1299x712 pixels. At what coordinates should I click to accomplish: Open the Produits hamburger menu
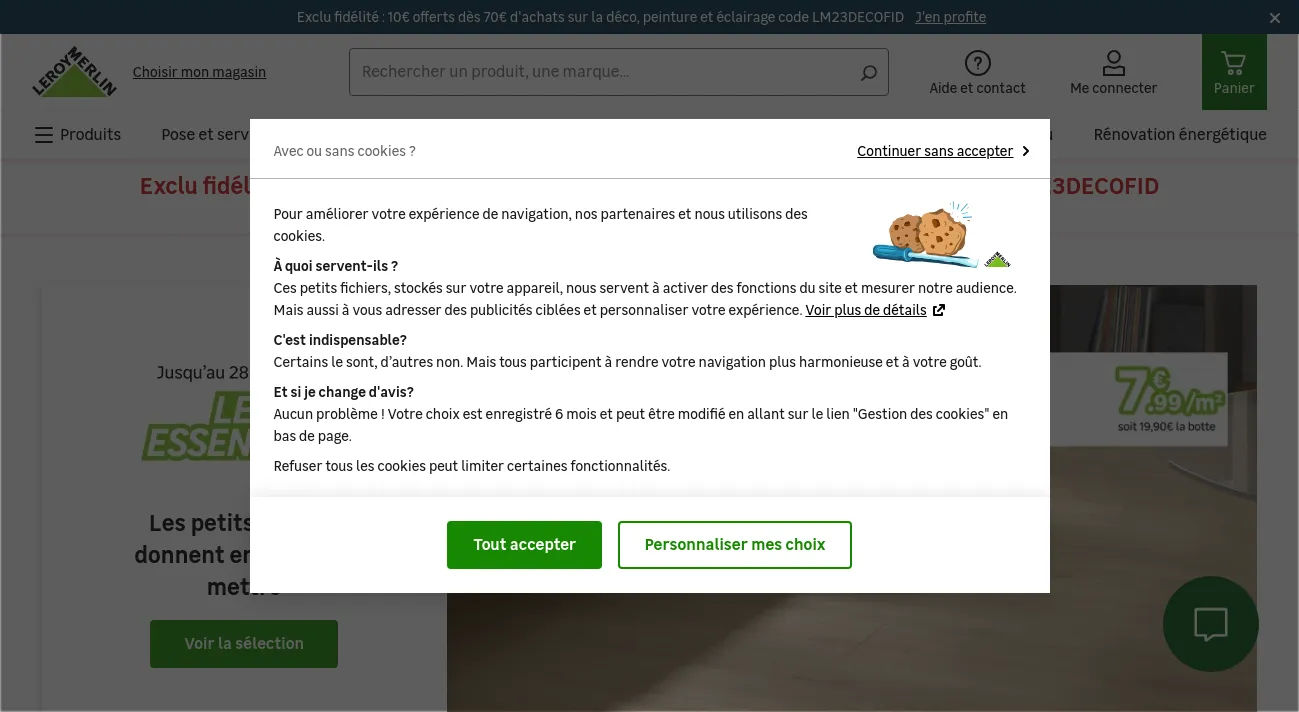pos(78,135)
